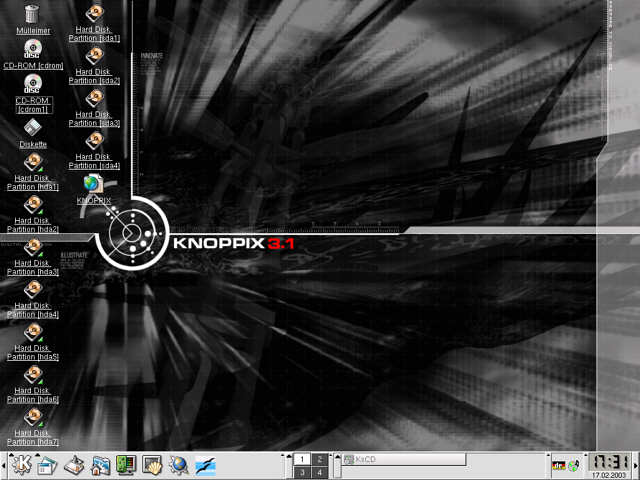640x480 pixels.
Task: Click the clock applet handle arrow
Action: [x=585, y=456]
